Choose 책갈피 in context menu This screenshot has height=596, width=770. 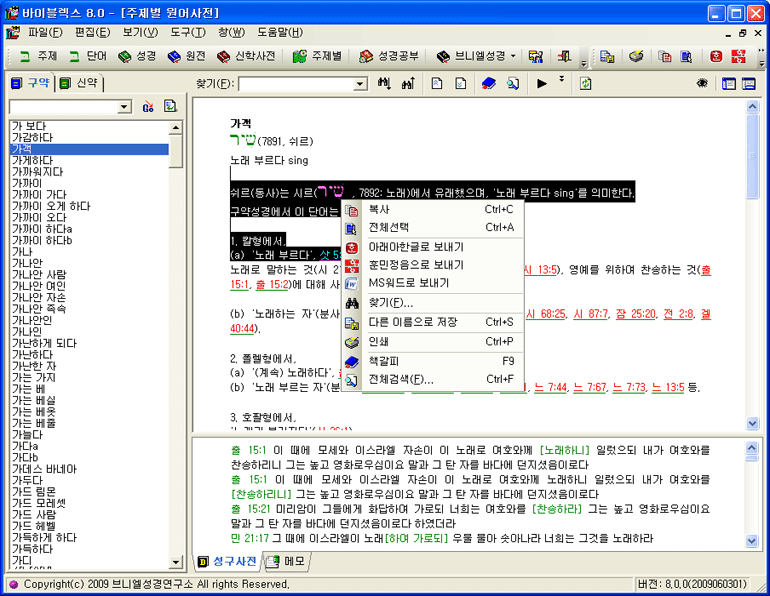[x=433, y=362]
